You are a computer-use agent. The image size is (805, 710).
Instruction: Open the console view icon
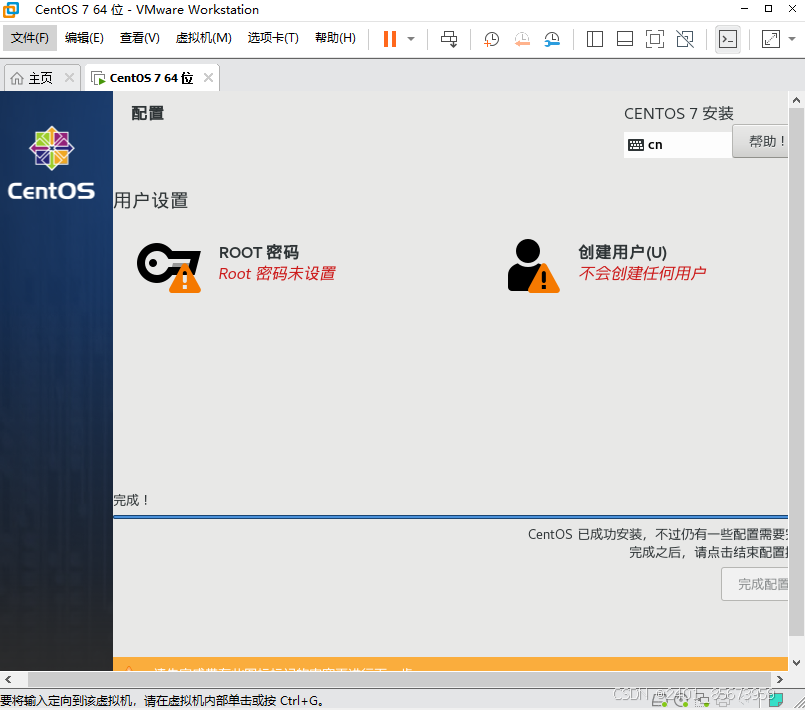click(x=728, y=39)
